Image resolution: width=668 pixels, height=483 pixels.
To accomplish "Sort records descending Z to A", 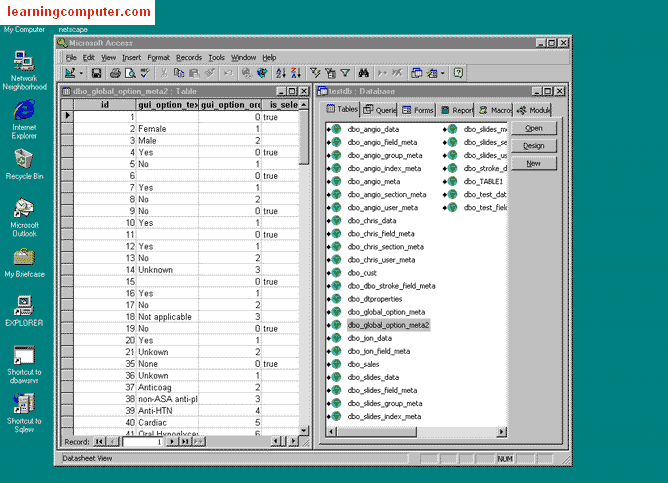I will [x=296, y=73].
